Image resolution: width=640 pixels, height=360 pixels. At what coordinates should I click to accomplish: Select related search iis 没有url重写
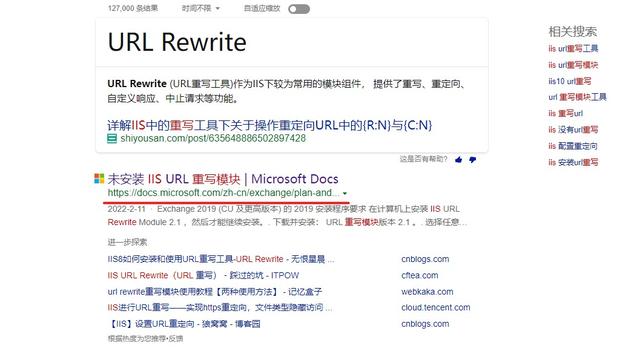click(x=573, y=130)
